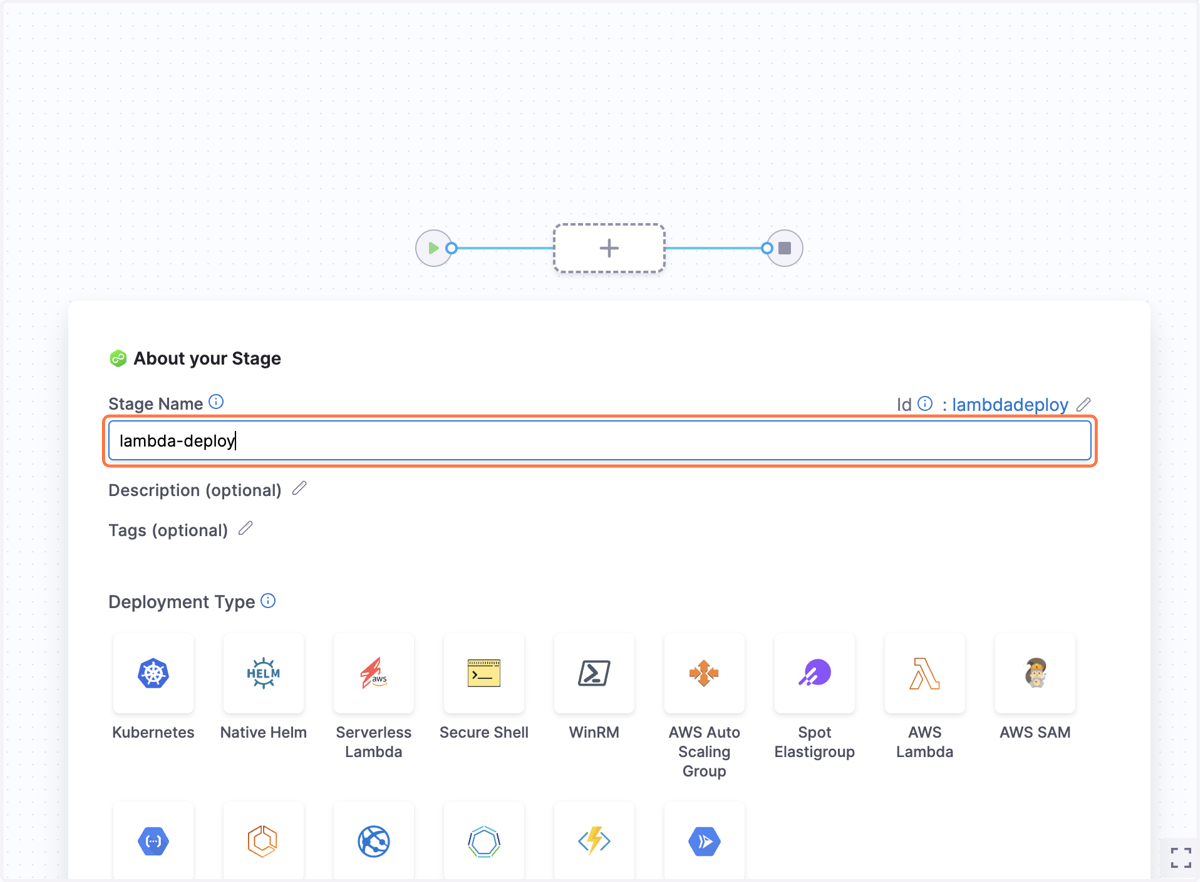Select the lightning bolt code deployment icon

(x=594, y=841)
